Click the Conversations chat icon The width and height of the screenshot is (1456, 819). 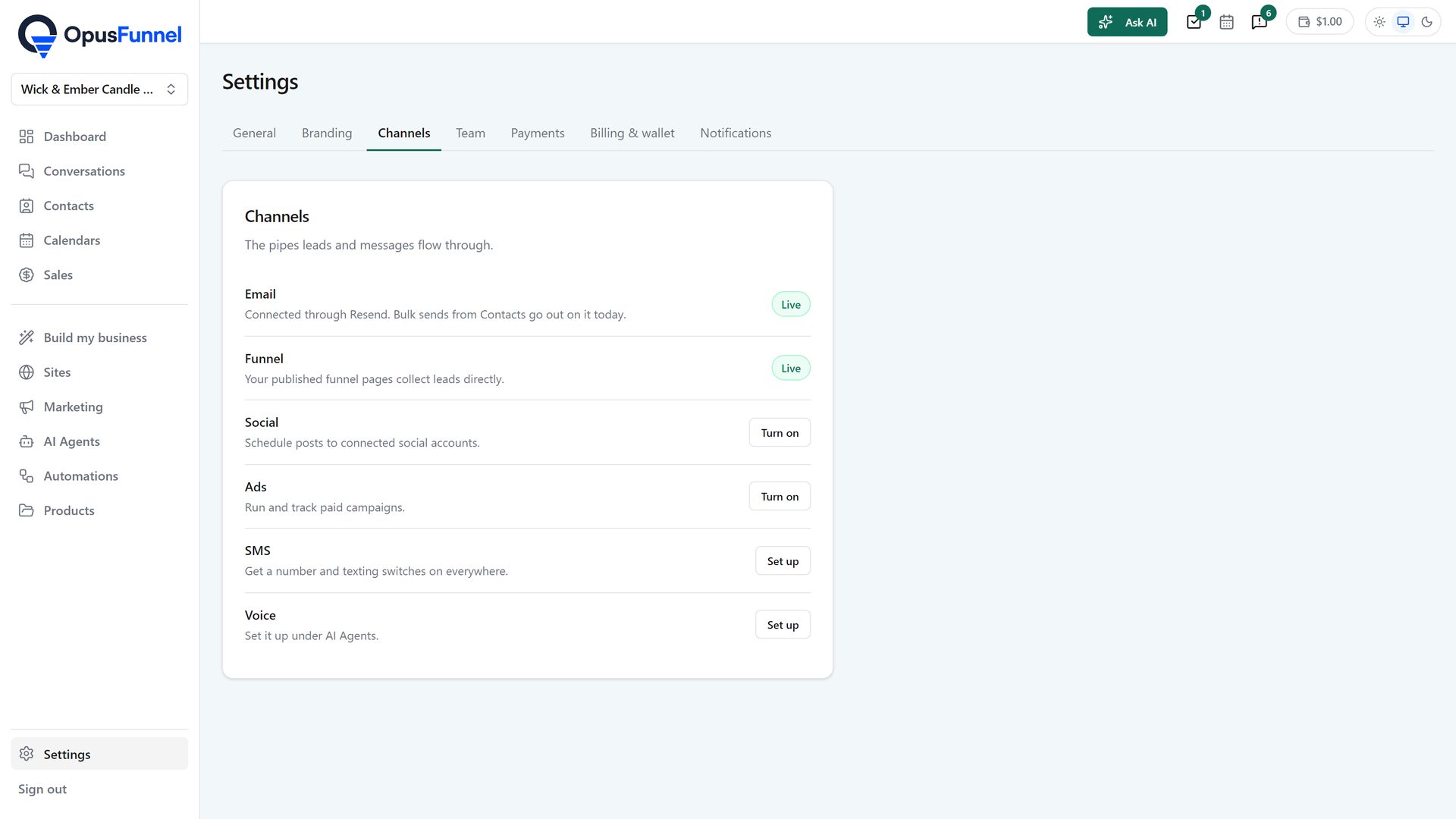tap(27, 171)
